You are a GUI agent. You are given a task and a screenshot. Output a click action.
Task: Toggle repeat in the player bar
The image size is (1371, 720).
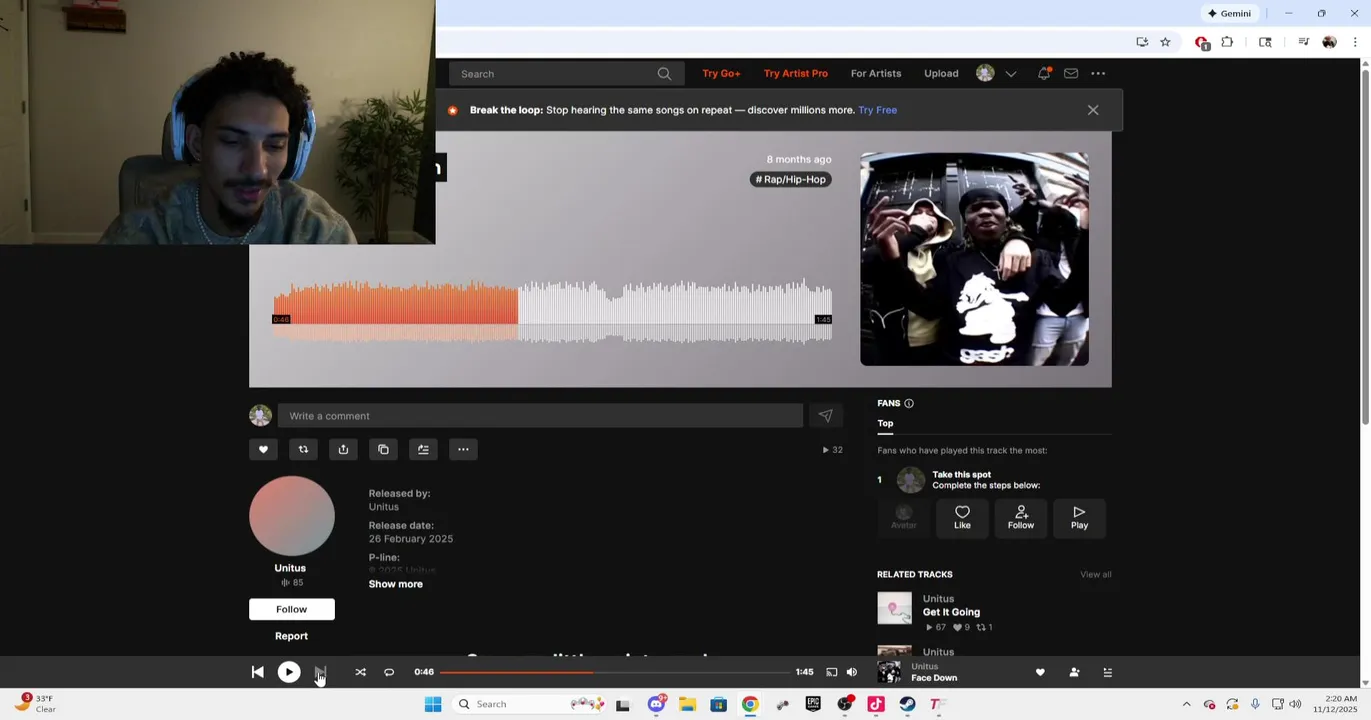tap(389, 672)
